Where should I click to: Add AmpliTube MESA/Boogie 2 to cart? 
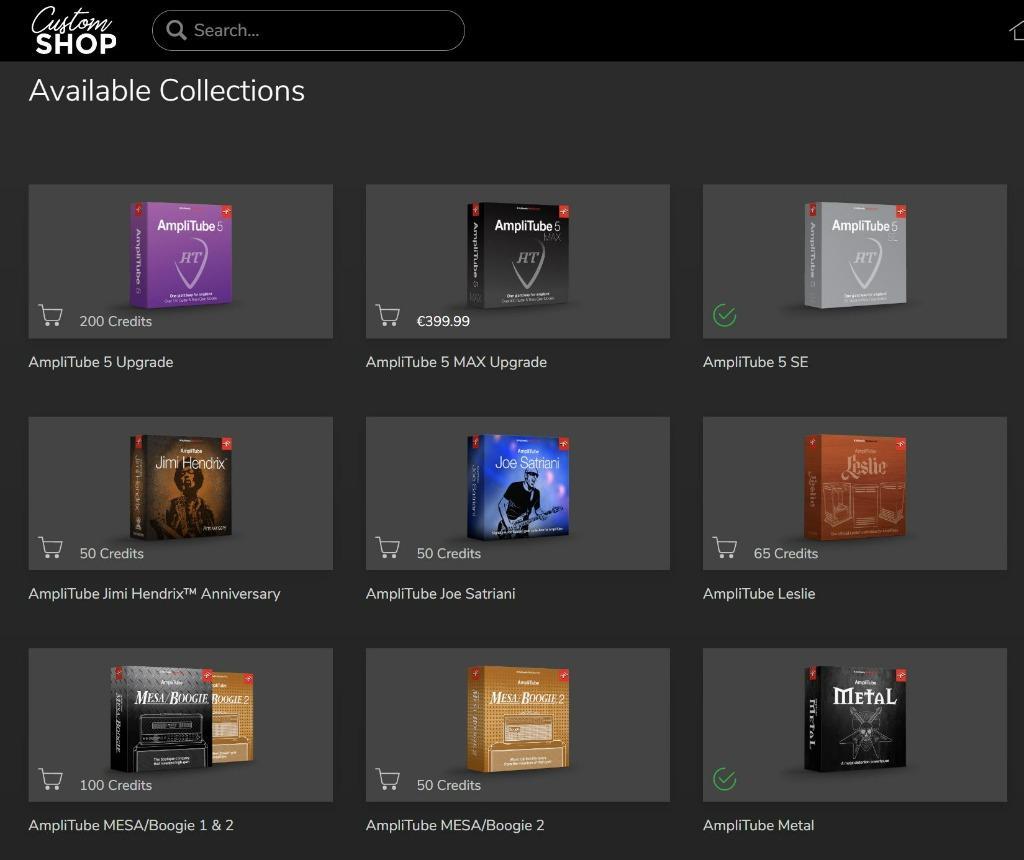388,780
